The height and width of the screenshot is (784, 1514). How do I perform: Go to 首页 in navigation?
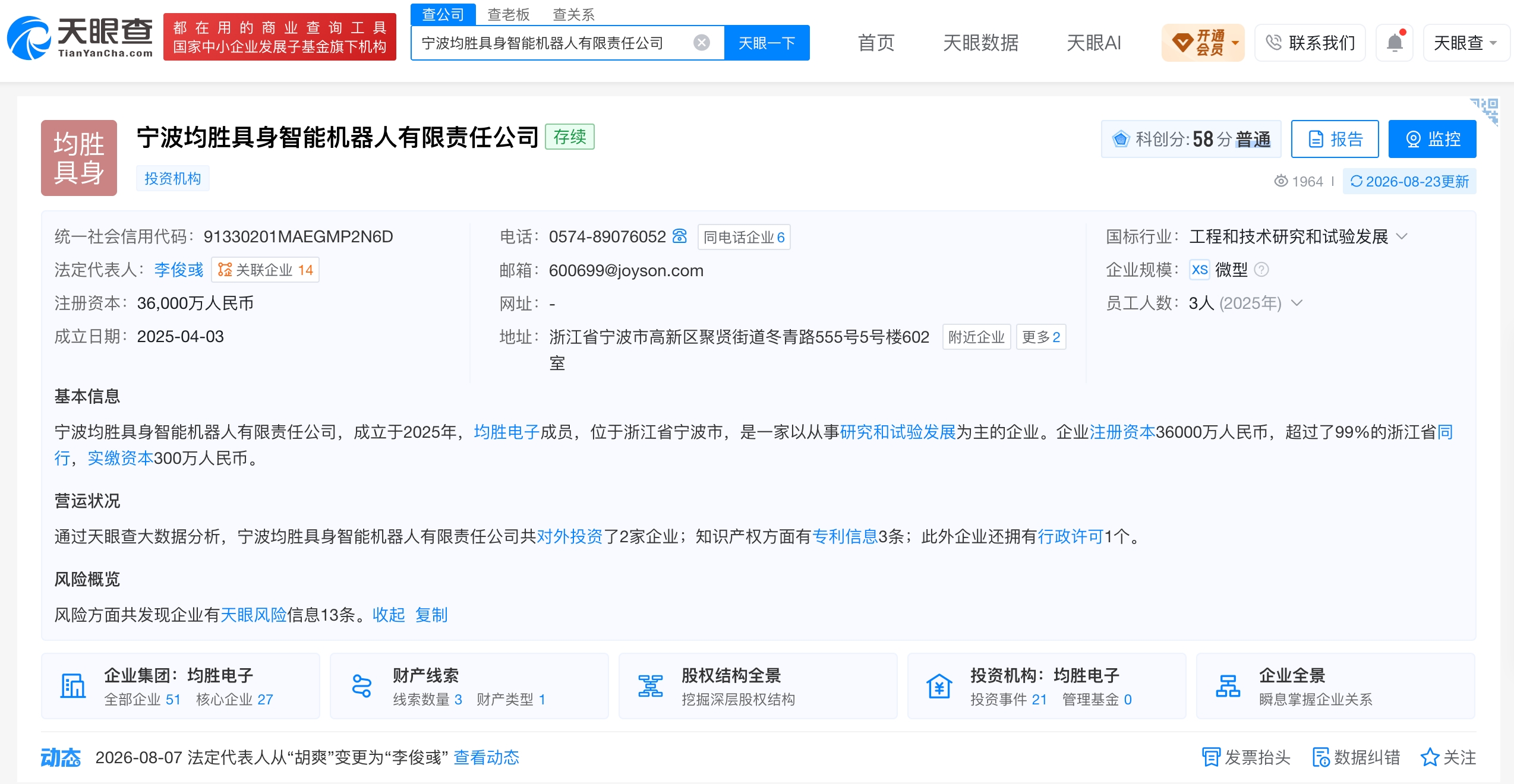pyautogui.click(x=876, y=43)
